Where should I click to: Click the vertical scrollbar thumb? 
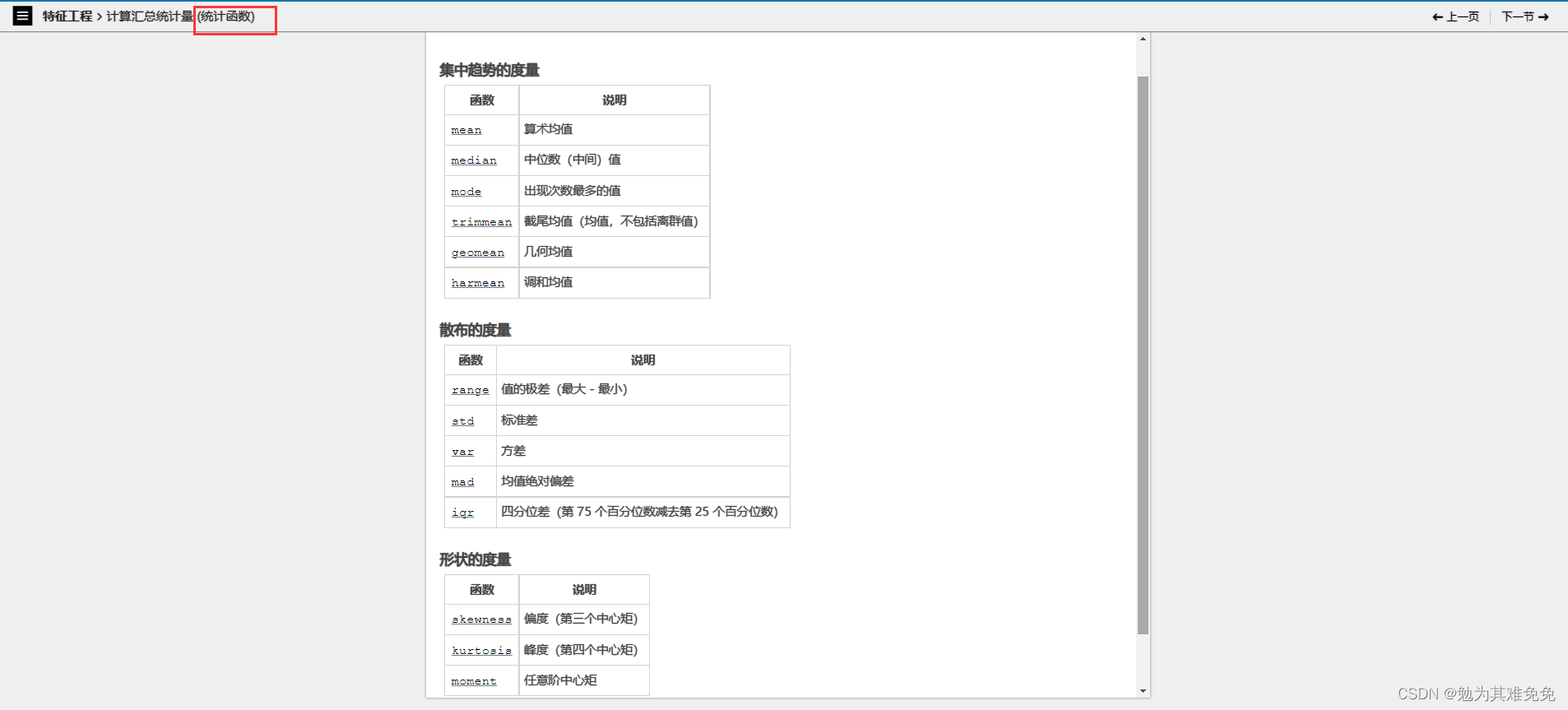[1143, 355]
